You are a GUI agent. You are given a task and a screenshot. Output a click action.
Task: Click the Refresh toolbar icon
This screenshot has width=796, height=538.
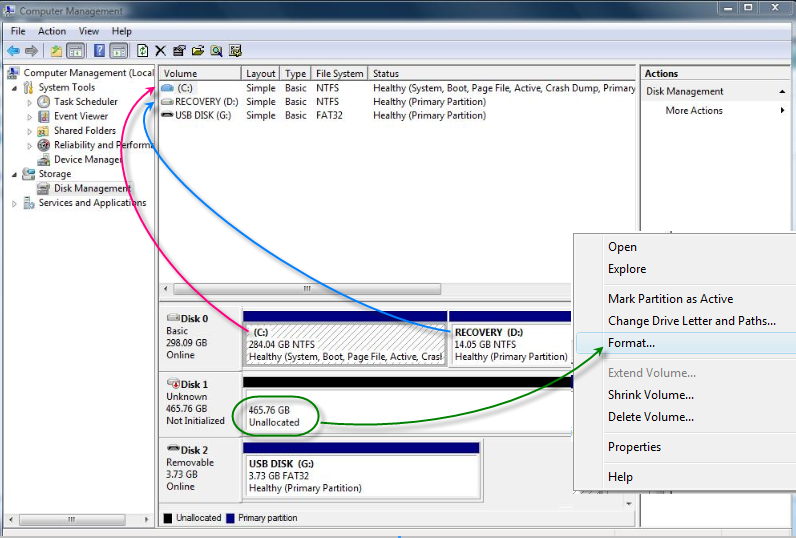pyautogui.click(x=143, y=51)
